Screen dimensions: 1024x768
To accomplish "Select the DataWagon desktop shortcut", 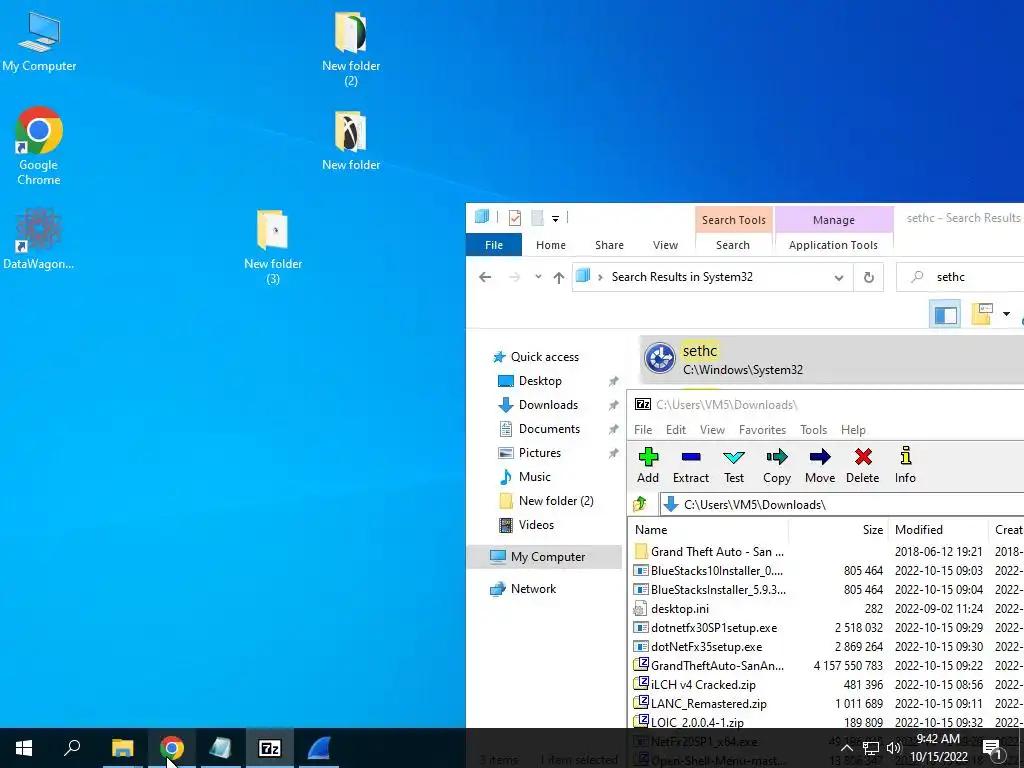I will (x=39, y=239).
